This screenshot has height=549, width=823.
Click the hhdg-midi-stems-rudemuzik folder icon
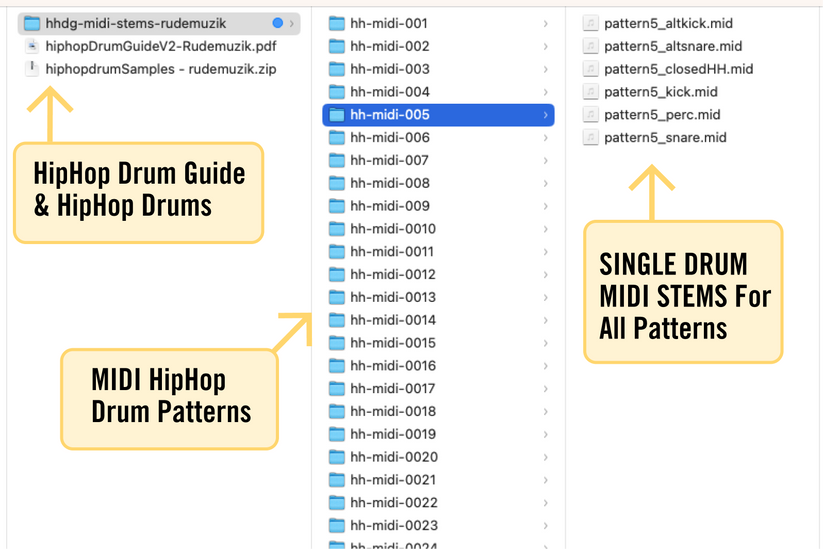(x=31, y=23)
